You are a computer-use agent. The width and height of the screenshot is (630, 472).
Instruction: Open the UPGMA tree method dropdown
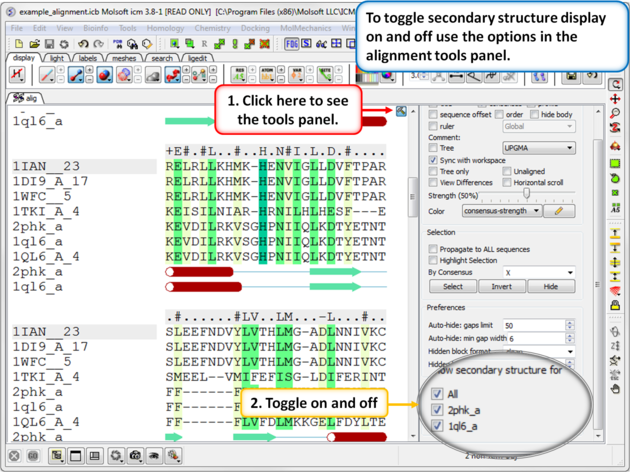tap(538, 148)
